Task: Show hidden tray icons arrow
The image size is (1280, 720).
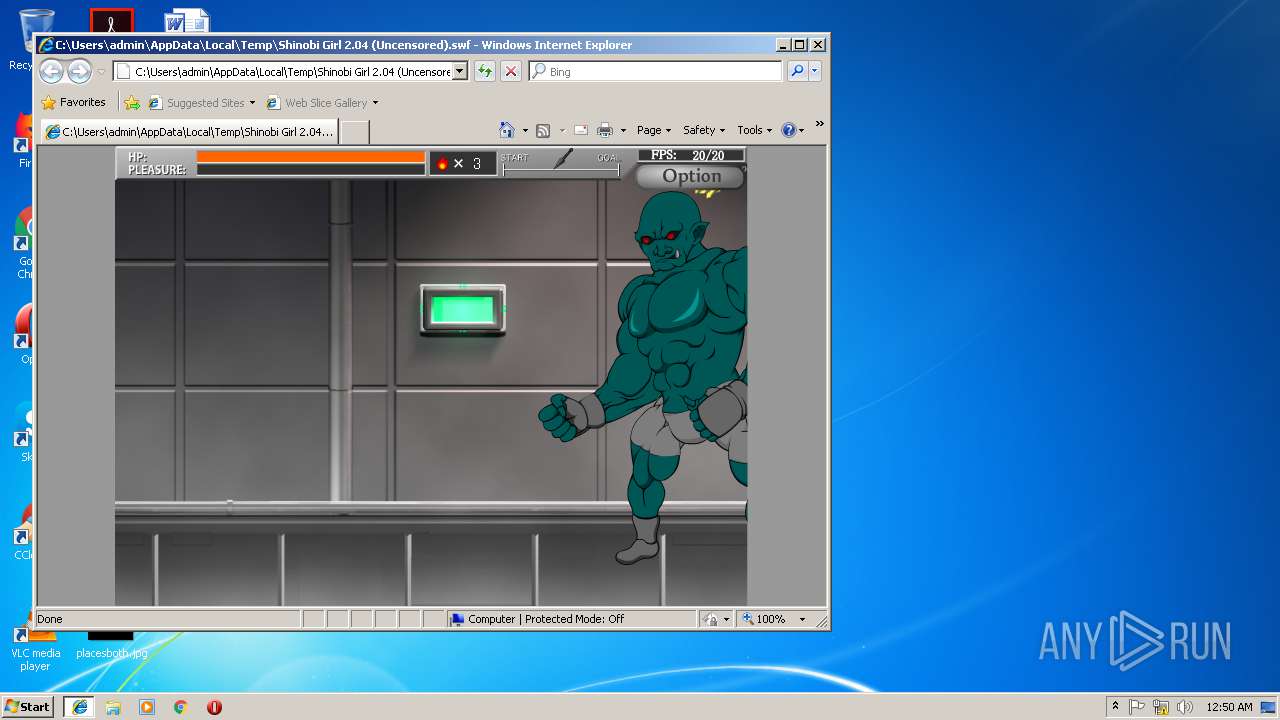Action: pyautogui.click(x=1115, y=706)
